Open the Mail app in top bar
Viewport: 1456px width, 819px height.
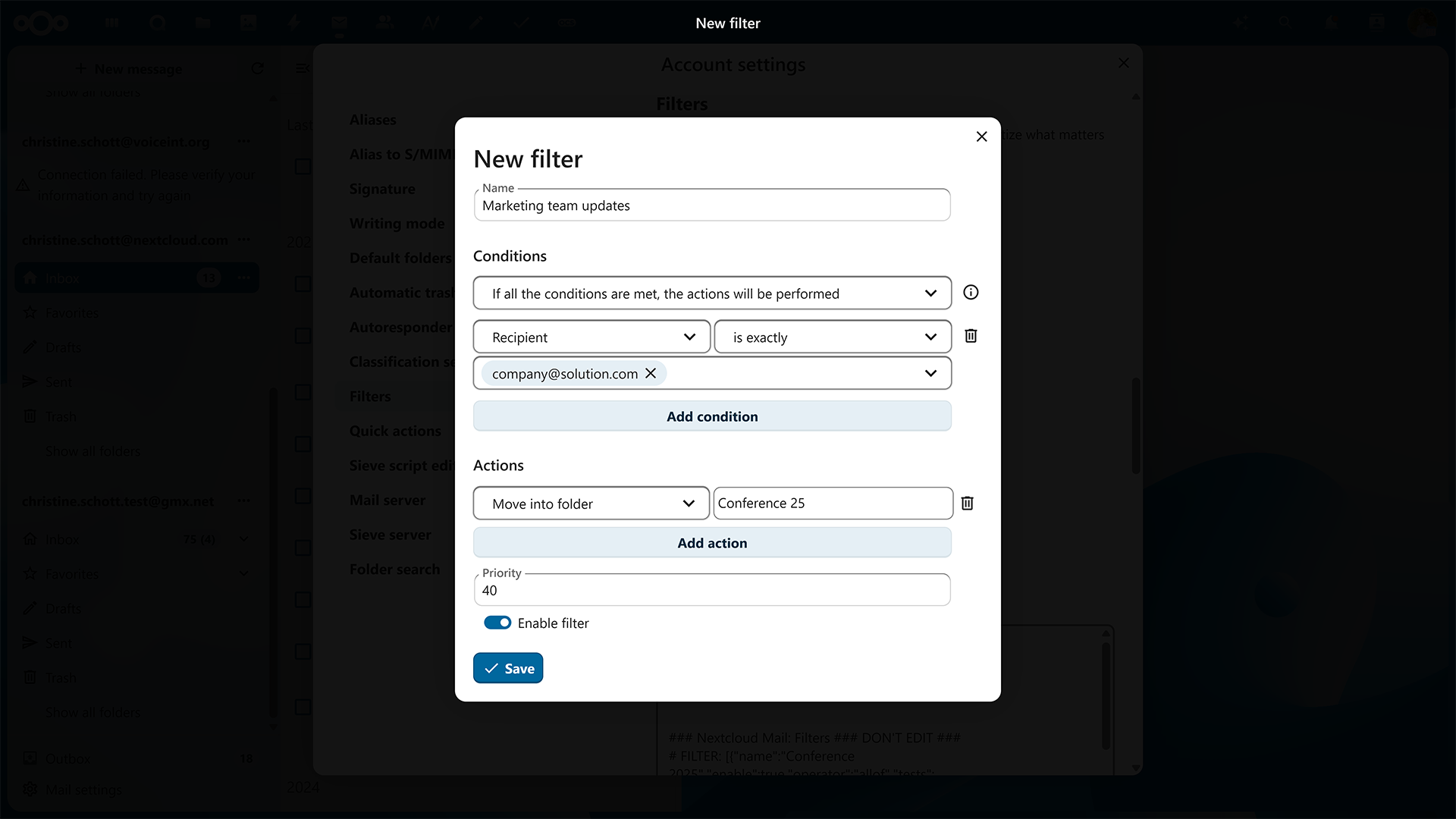pyautogui.click(x=339, y=23)
